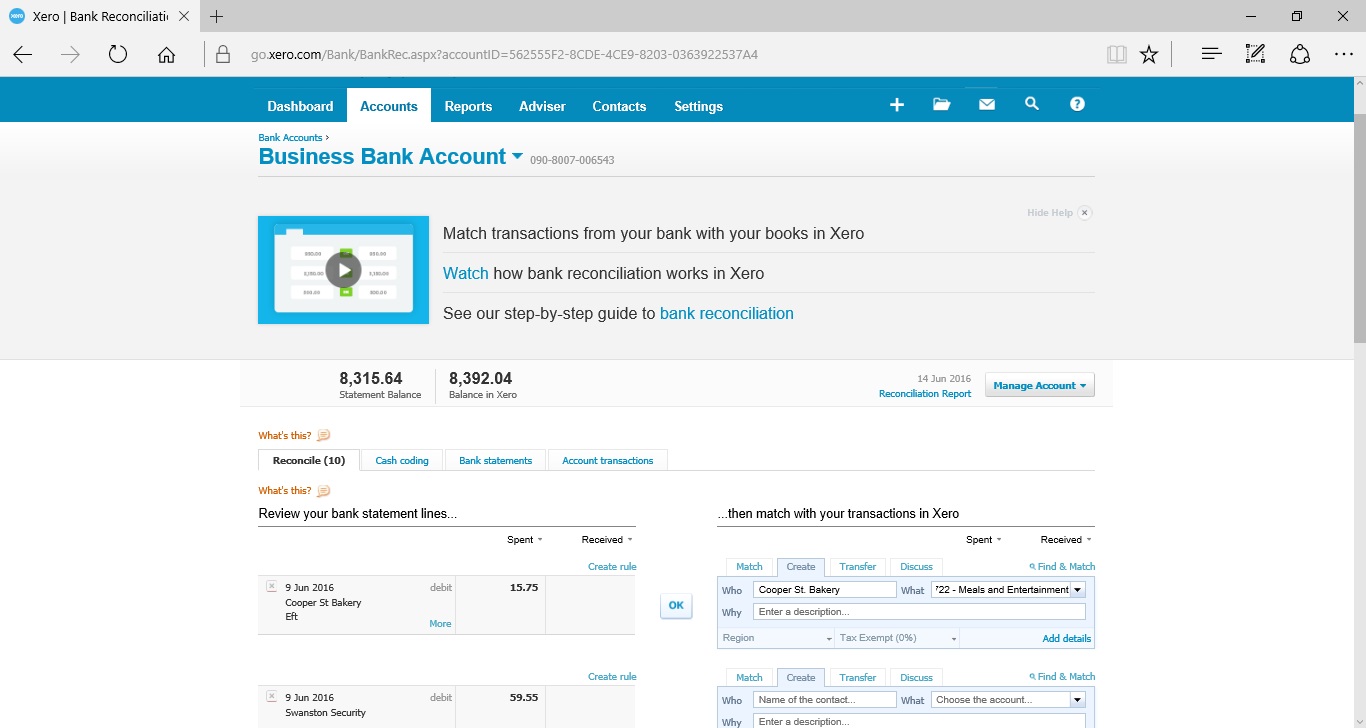This screenshot has width=1366, height=728.
Task: Click Create rule above Cooper St Bakery line
Action: tap(612, 567)
